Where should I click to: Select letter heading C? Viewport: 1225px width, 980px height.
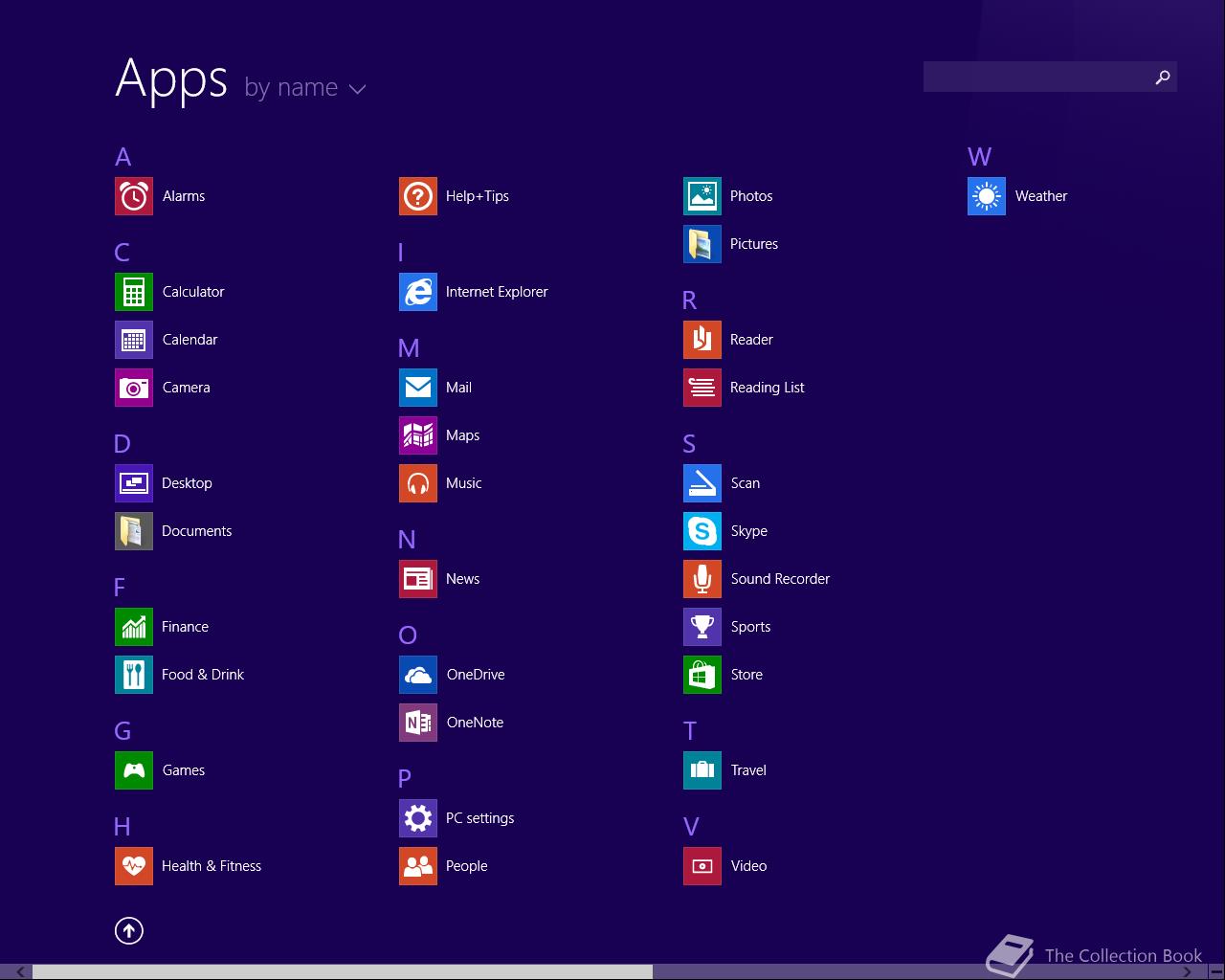122,253
